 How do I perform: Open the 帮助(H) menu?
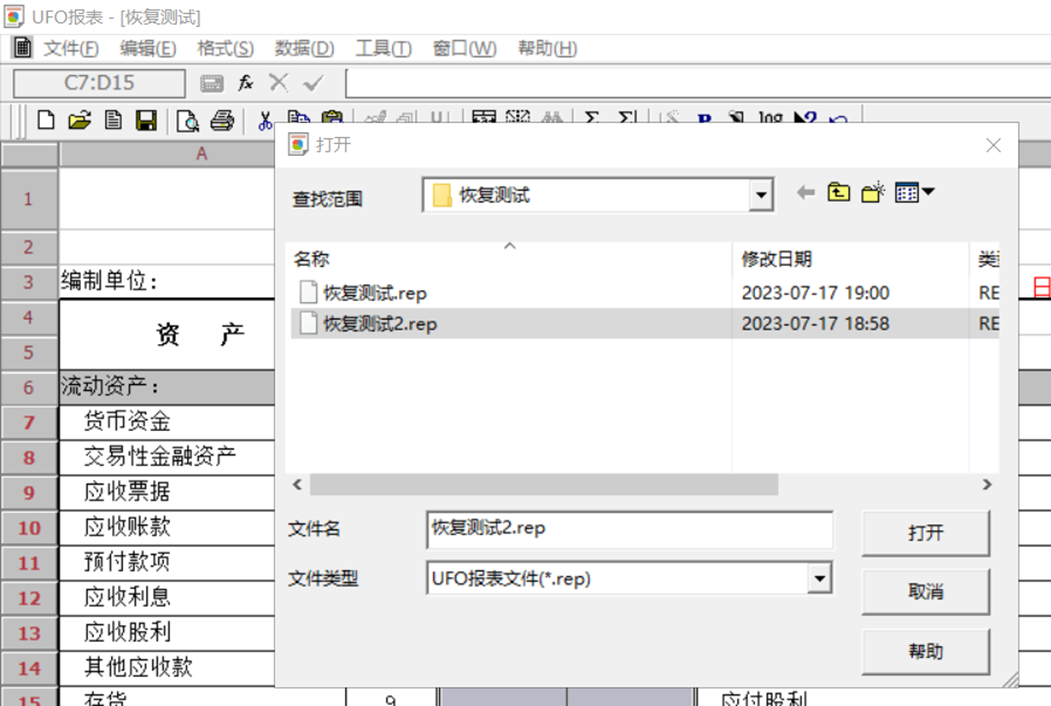(548, 48)
